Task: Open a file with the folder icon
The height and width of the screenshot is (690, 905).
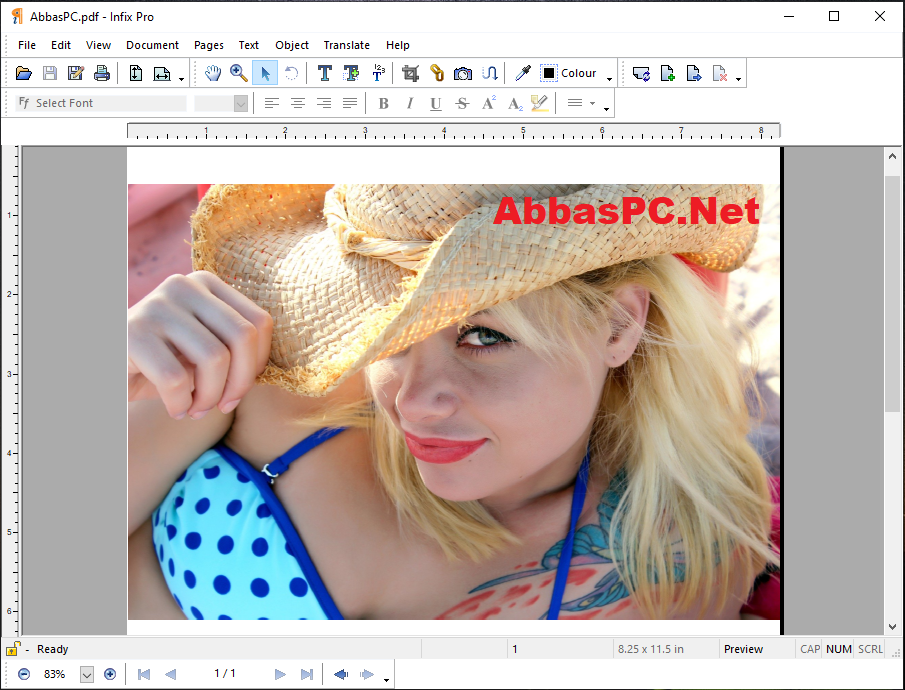Action: point(24,73)
